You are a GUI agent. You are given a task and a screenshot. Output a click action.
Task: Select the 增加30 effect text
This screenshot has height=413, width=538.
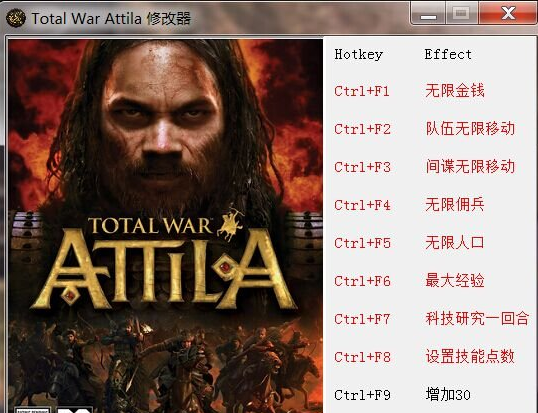point(448,394)
